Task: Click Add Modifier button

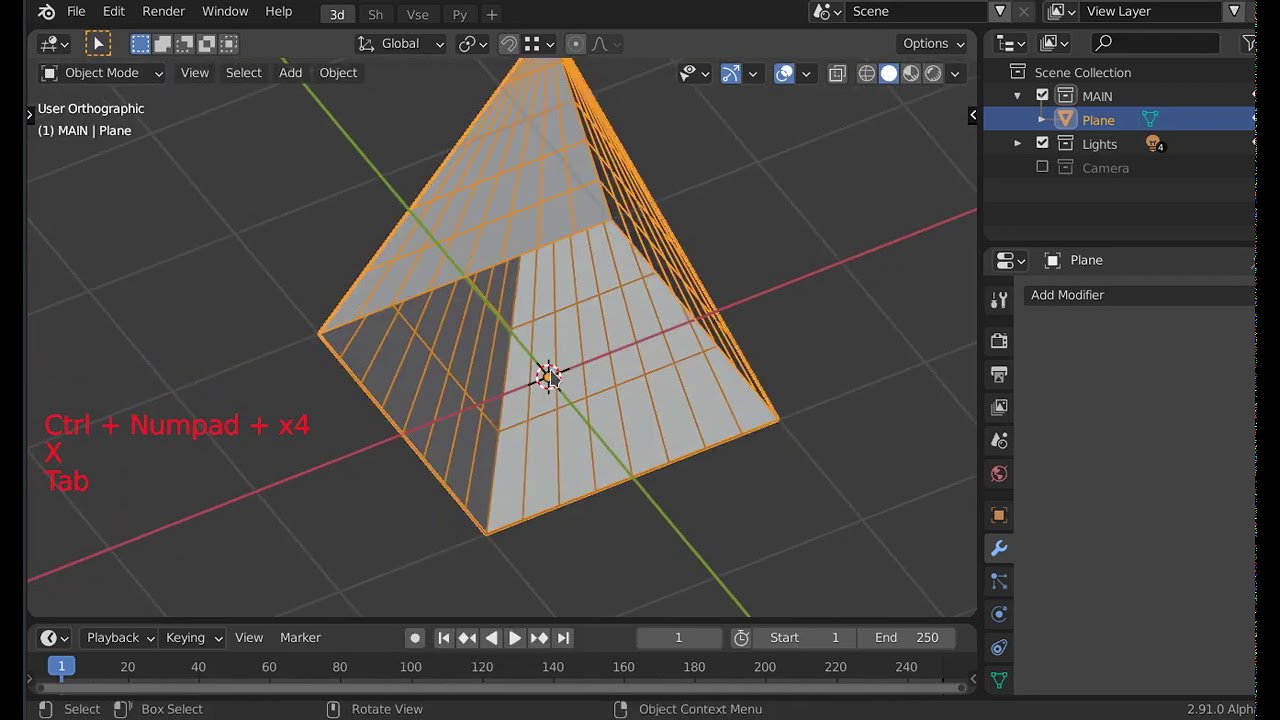Action: [x=1140, y=295]
